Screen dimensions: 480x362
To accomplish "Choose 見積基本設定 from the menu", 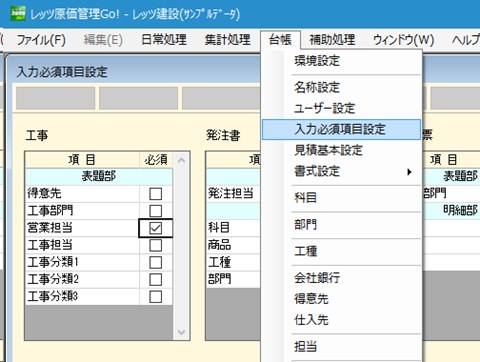I will [328, 151].
